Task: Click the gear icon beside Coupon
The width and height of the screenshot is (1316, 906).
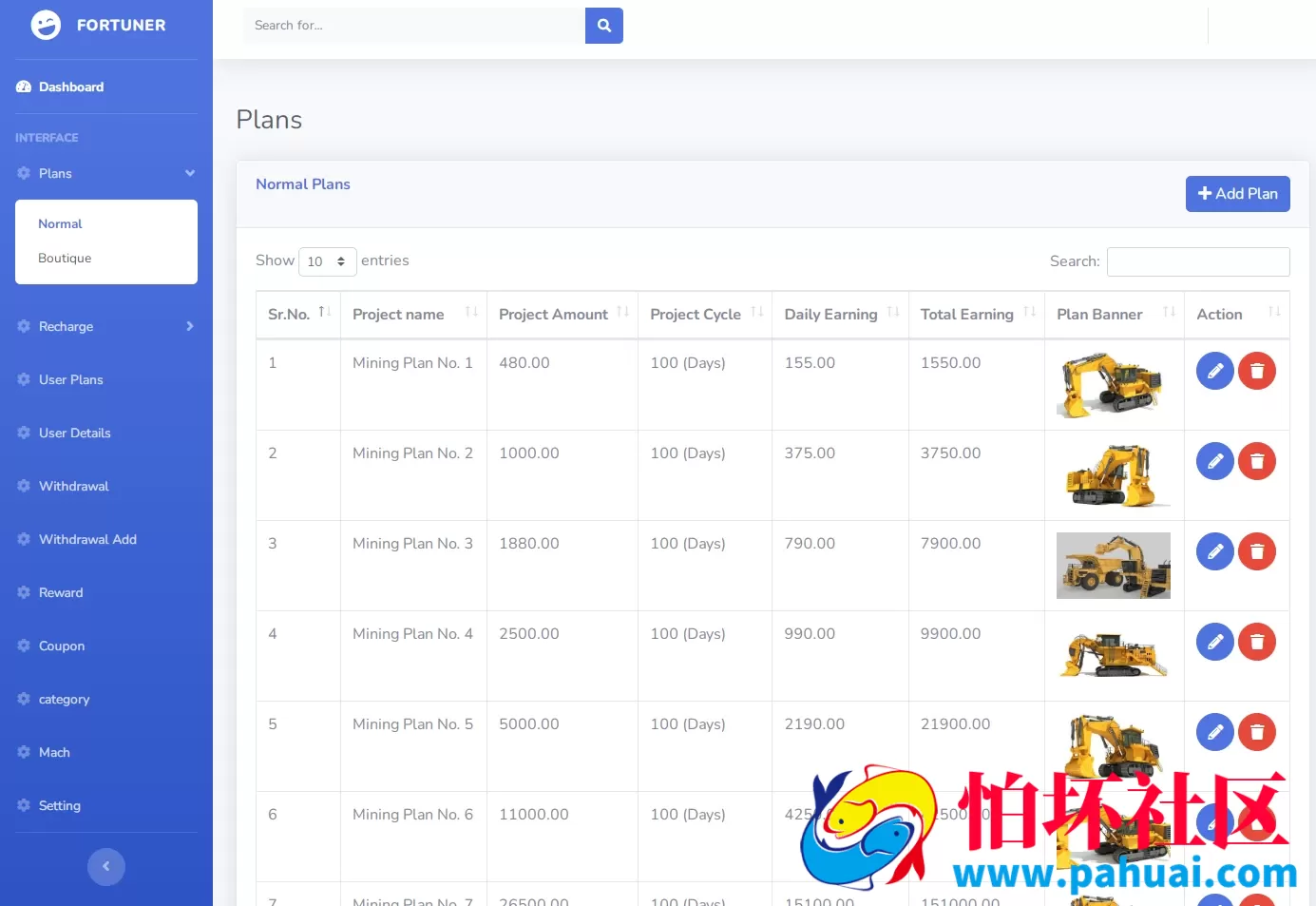Action: point(24,646)
